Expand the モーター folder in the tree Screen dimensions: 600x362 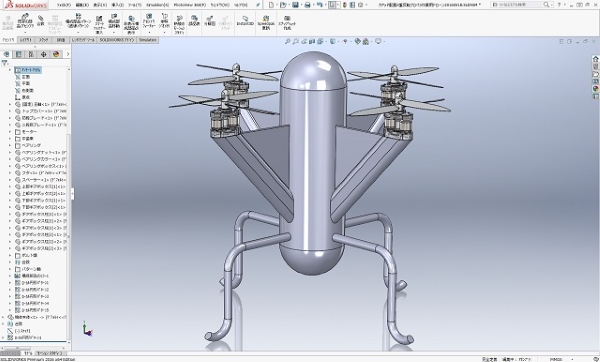click(10, 132)
